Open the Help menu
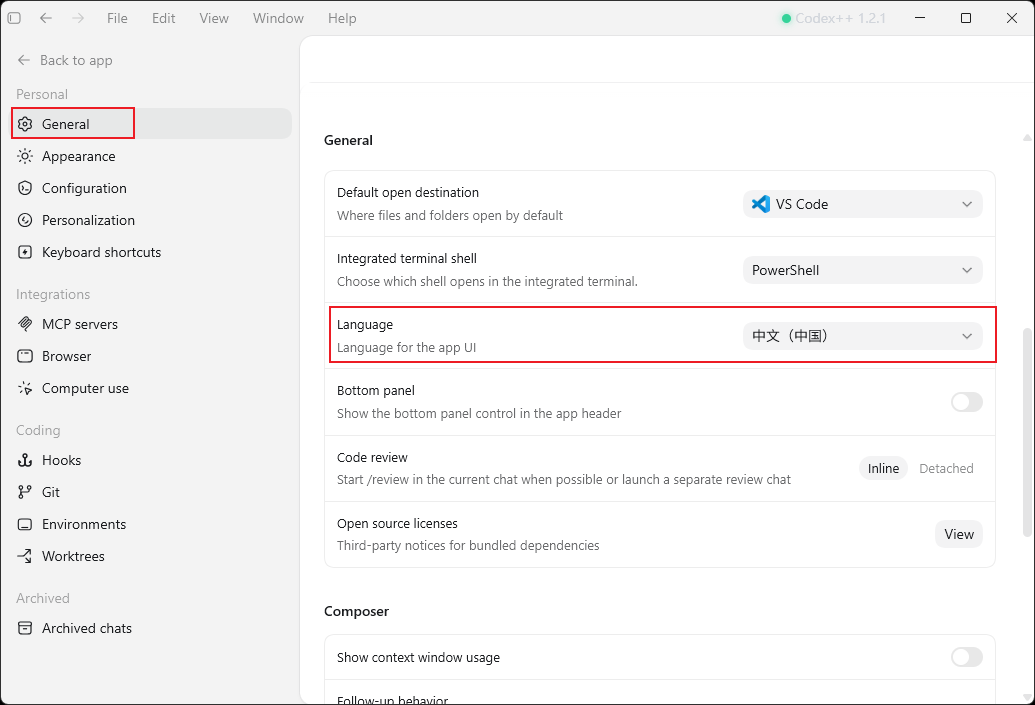 click(342, 18)
